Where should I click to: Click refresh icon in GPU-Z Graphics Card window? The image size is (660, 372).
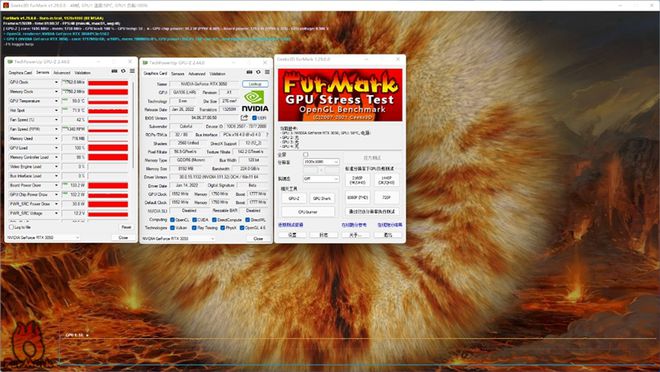[x=258, y=72]
